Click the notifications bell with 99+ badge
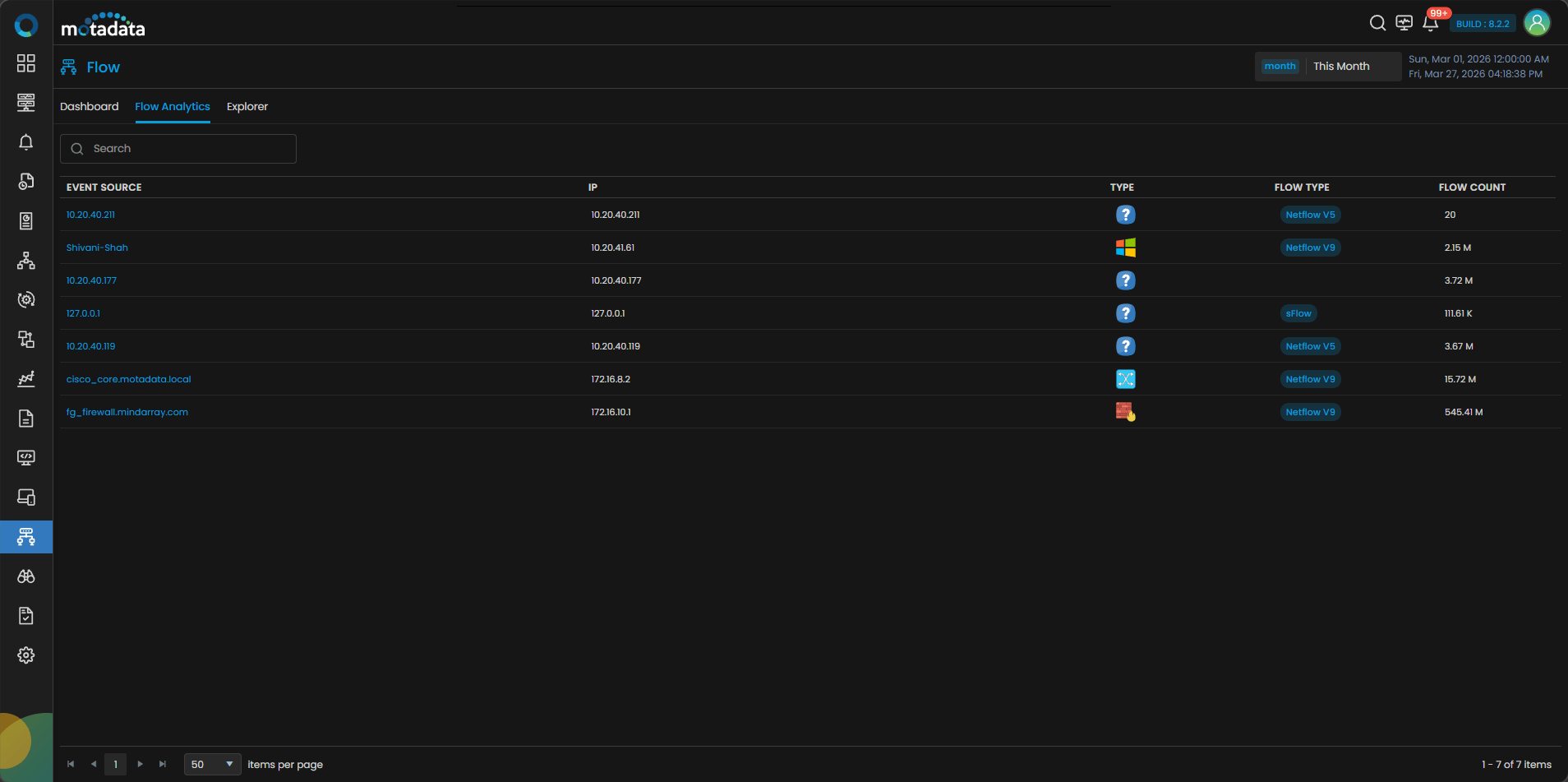1568x782 pixels. pyautogui.click(x=1430, y=24)
